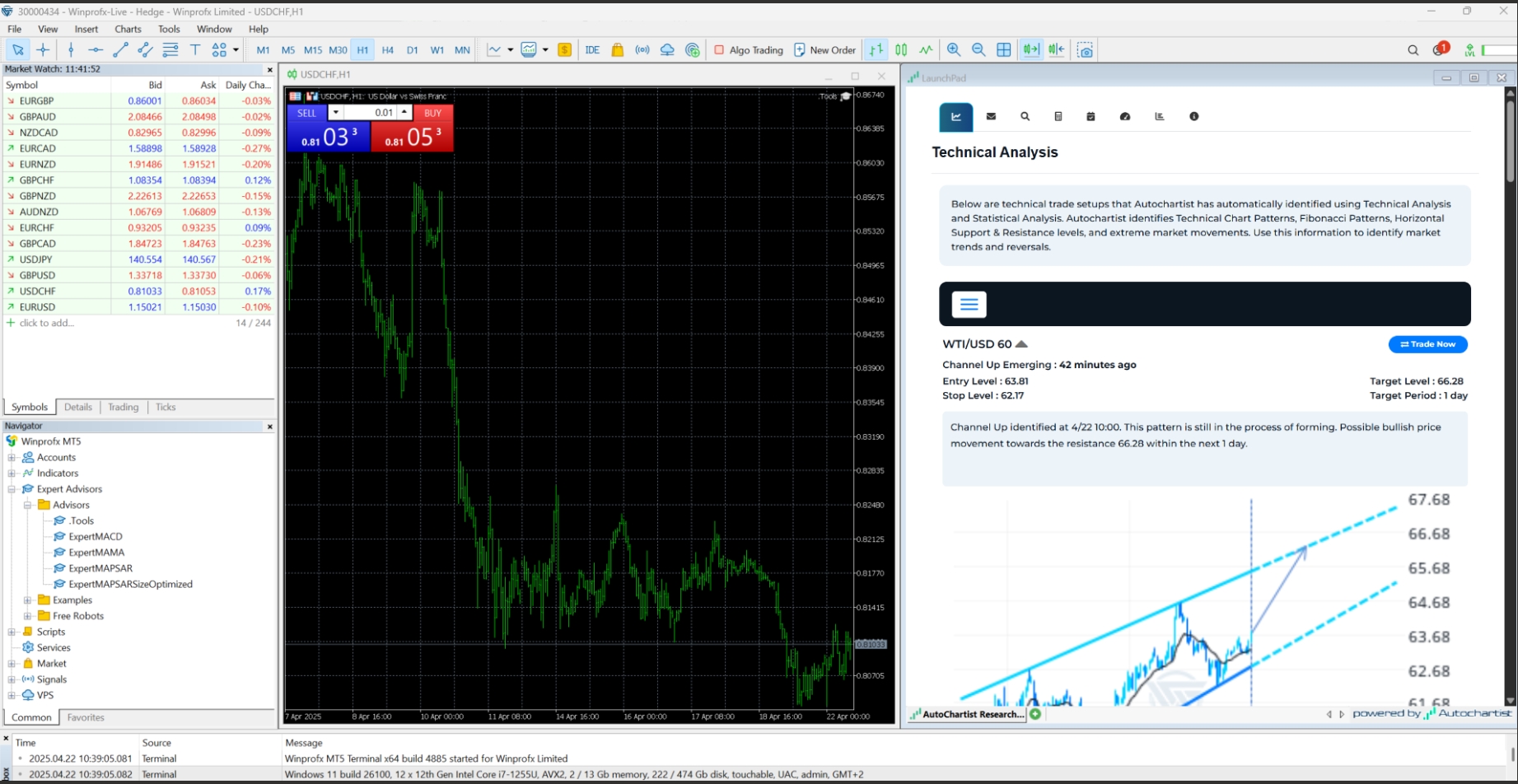The height and width of the screenshot is (784, 1518).
Task: Click the BUY button on USDCHF chart
Action: tap(433, 113)
